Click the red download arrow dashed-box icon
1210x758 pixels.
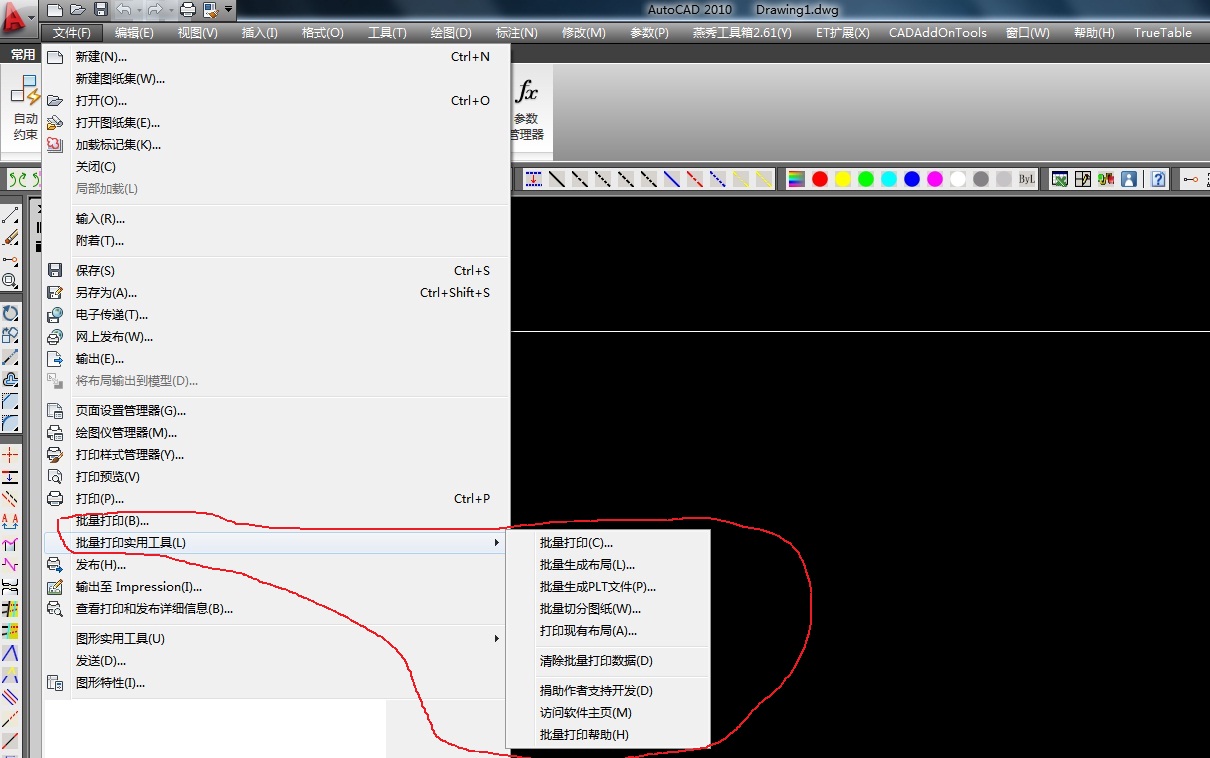[533, 179]
